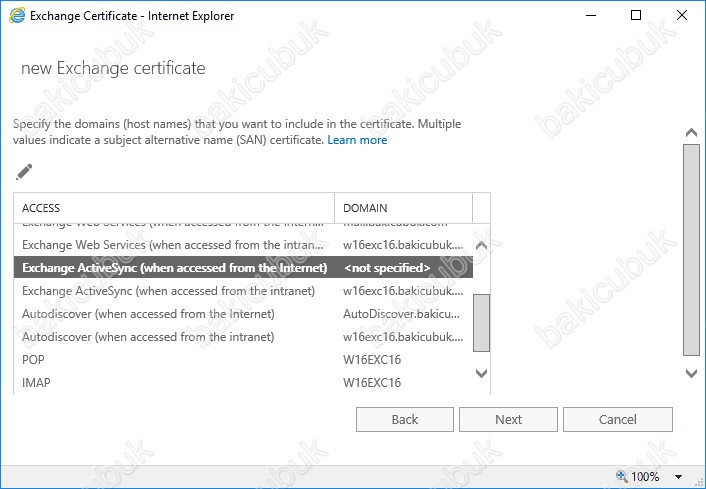This screenshot has width=706, height=489.
Task: Click the list scrollbar up arrow
Action: point(481,245)
